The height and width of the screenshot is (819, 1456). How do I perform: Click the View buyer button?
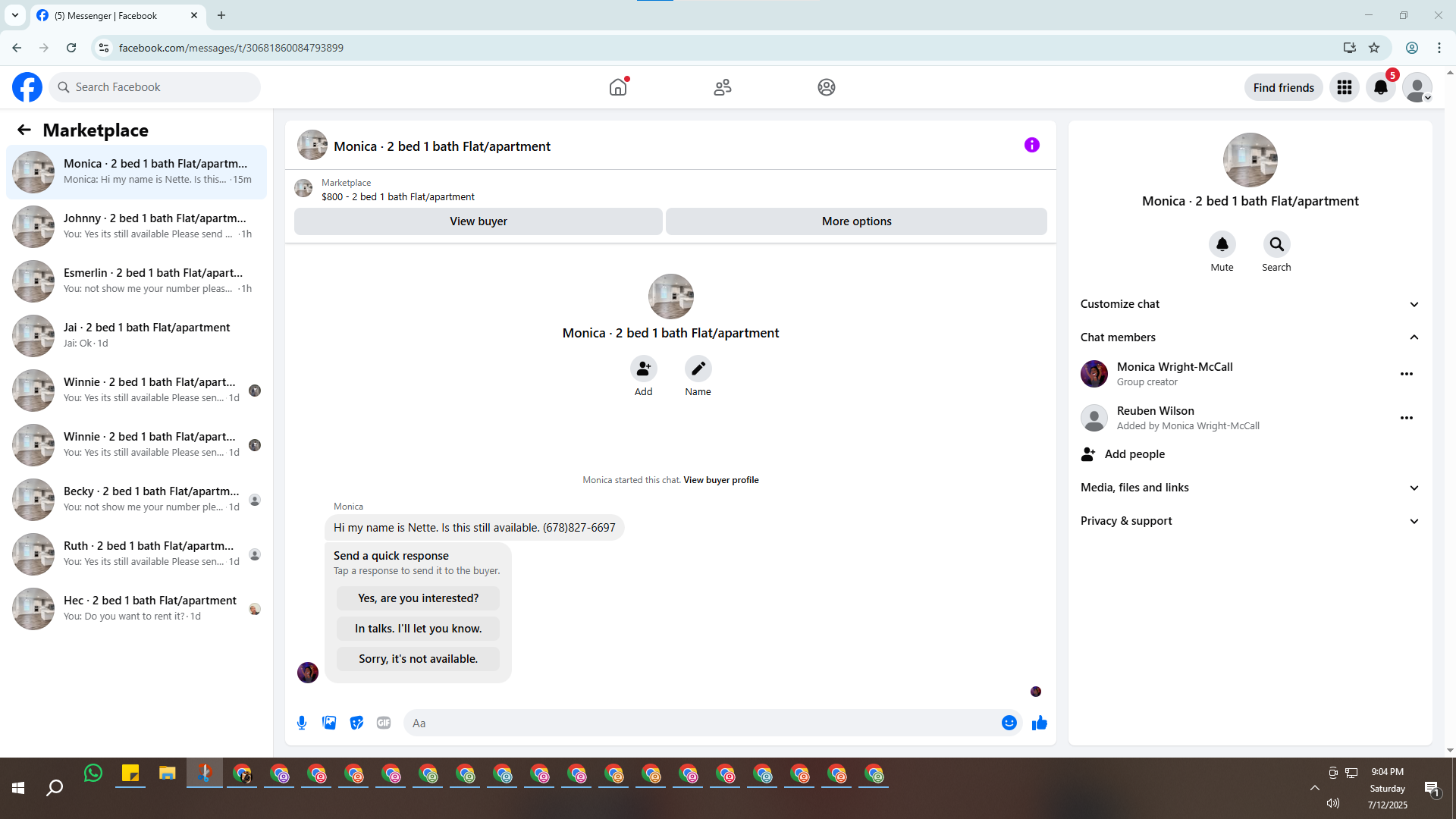[478, 221]
